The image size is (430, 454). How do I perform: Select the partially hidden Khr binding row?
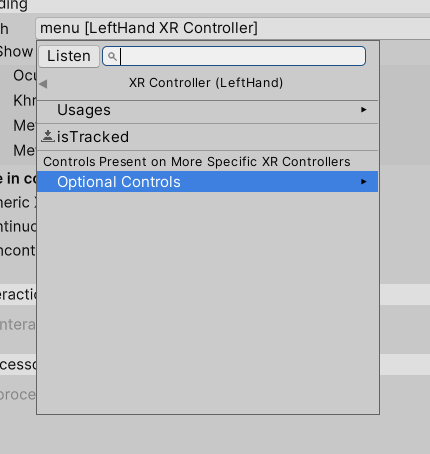(24, 100)
